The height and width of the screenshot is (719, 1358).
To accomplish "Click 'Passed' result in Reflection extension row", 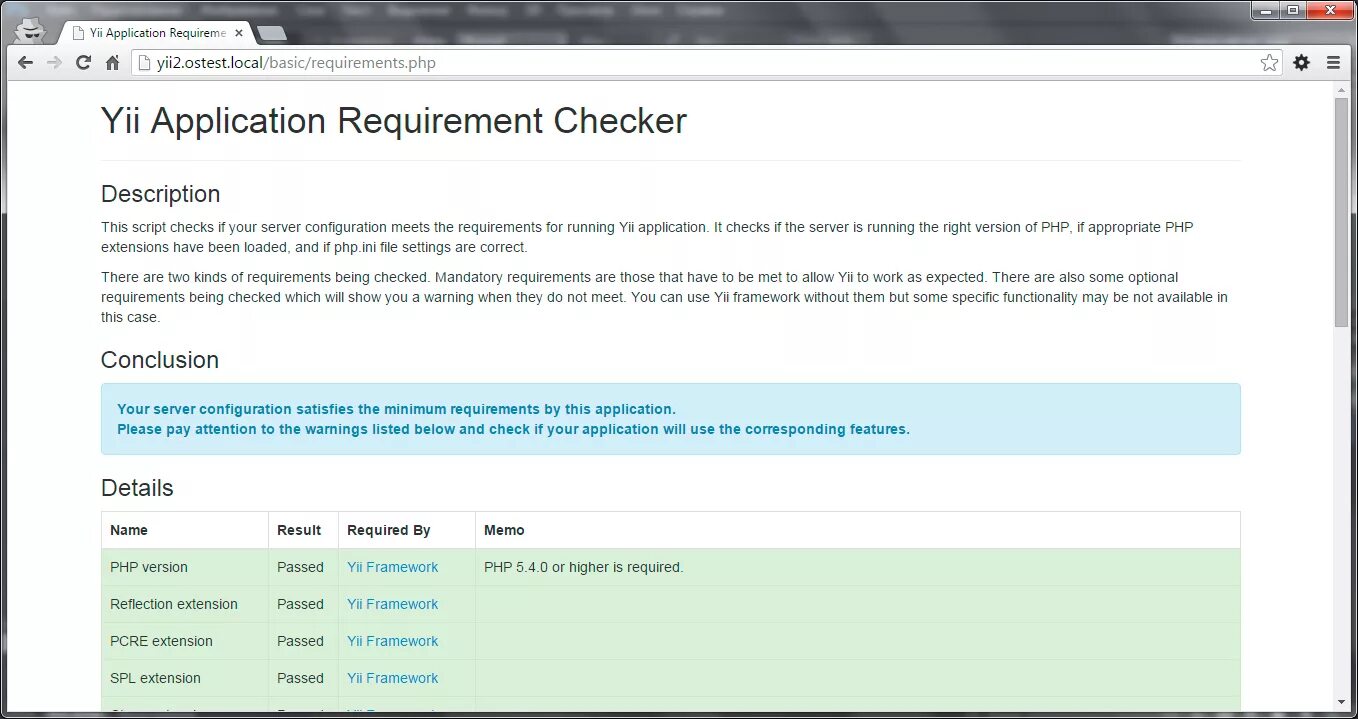I will [x=300, y=604].
